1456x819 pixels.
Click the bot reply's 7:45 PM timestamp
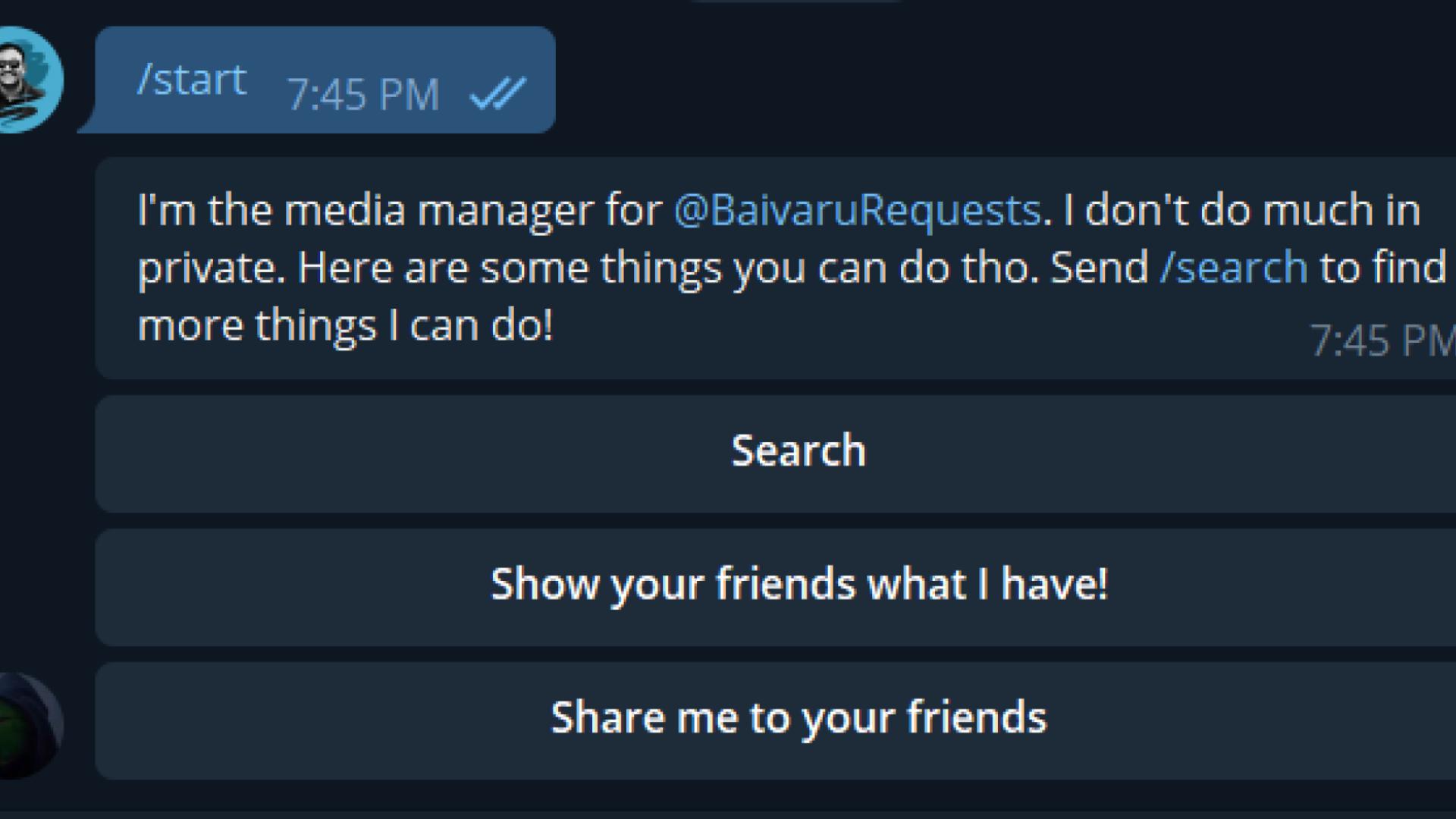1380,340
